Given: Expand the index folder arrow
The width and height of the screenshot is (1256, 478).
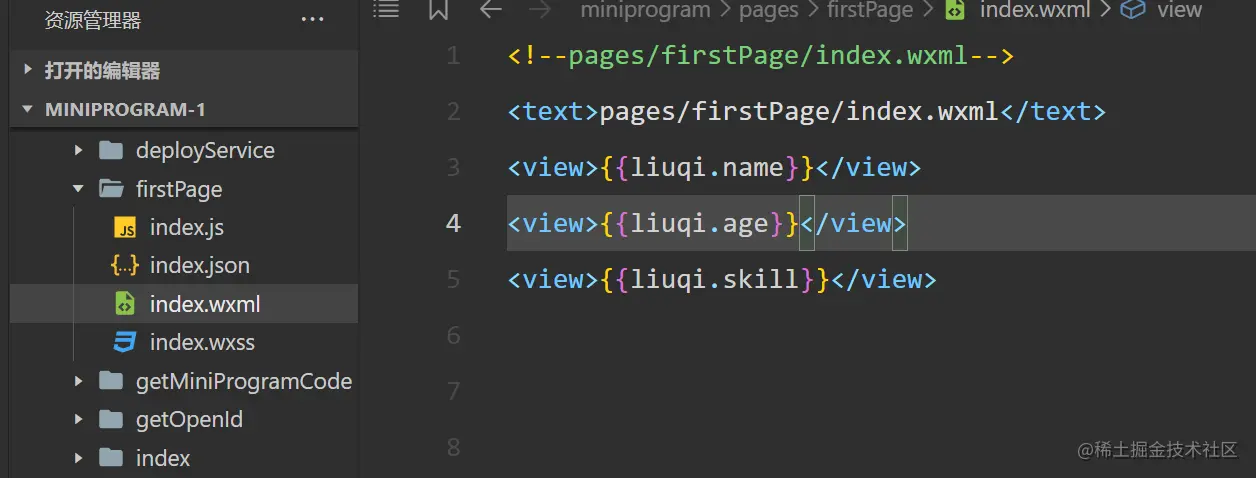Looking at the screenshot, I should pos(78,458).
